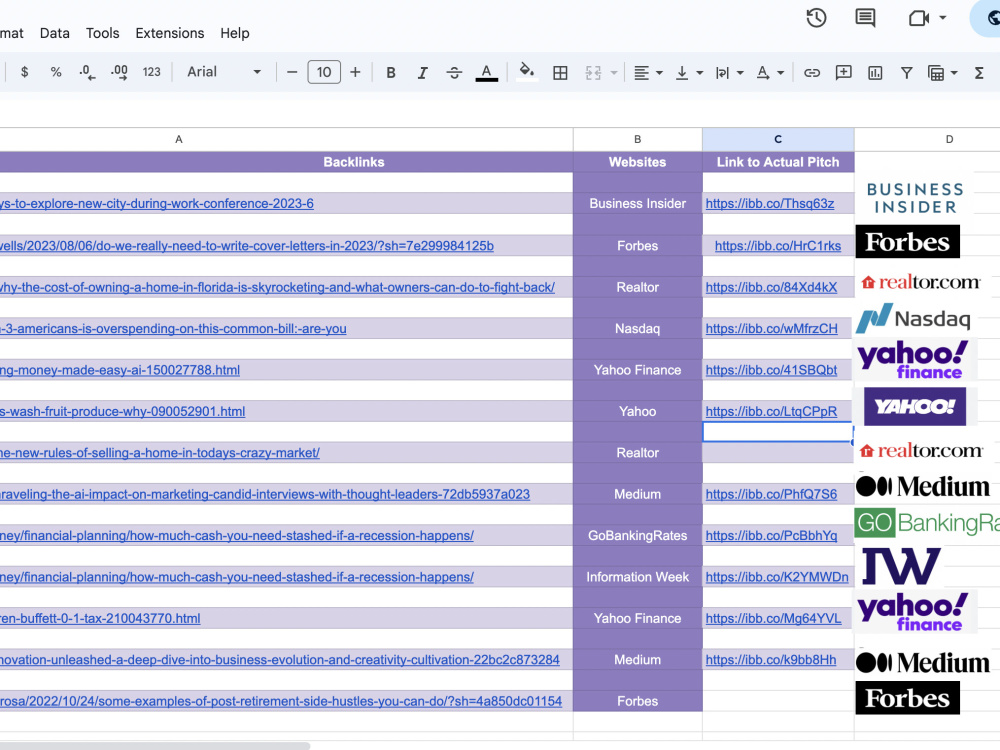Image resolution: width=1000 pixels, height=750 pixels.
Task: Open the Information Week link K2YMWDn
Action: pos(777,577)
